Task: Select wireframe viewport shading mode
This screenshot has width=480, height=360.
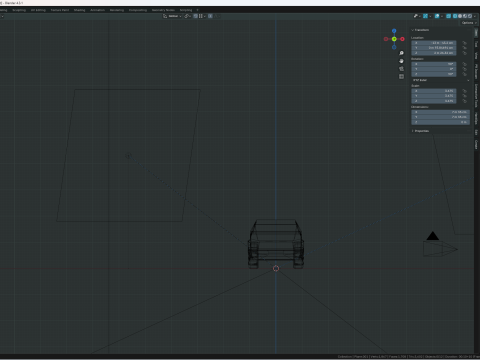Action: point(455,16)
